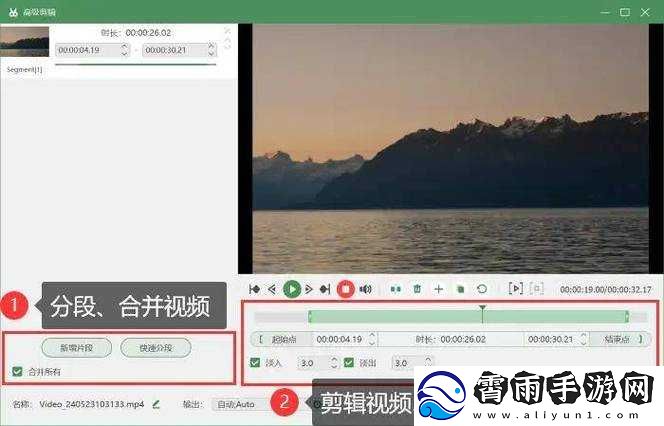Viewport: 664px width, 426px height.
Task: Jump to segment end with skip-forward icon
Action: point(325,289)
